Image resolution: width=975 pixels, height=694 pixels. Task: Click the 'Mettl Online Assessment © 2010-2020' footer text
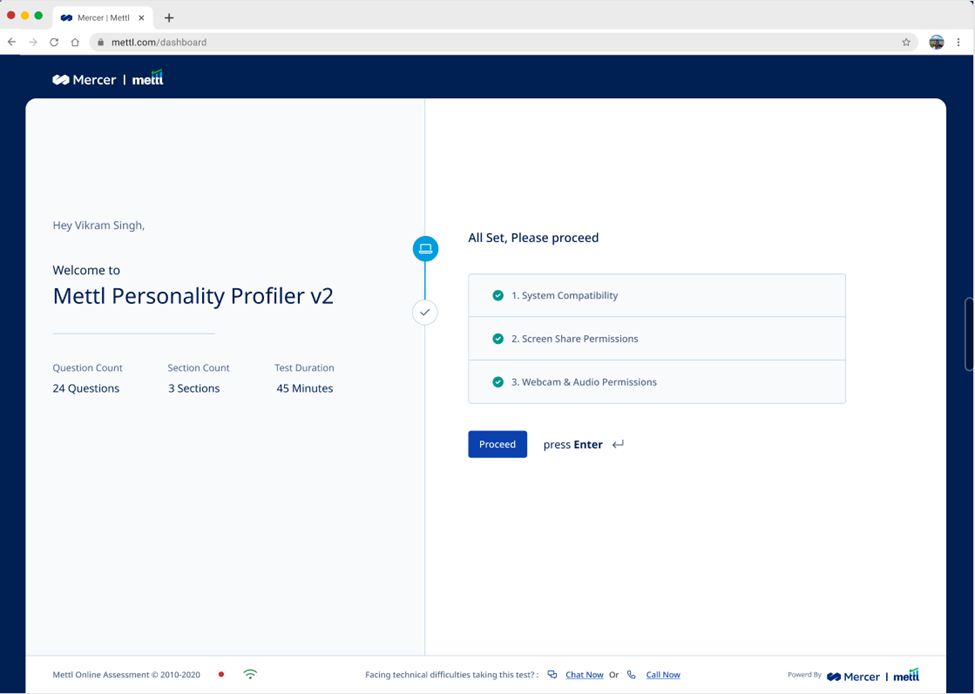[126, 675]
